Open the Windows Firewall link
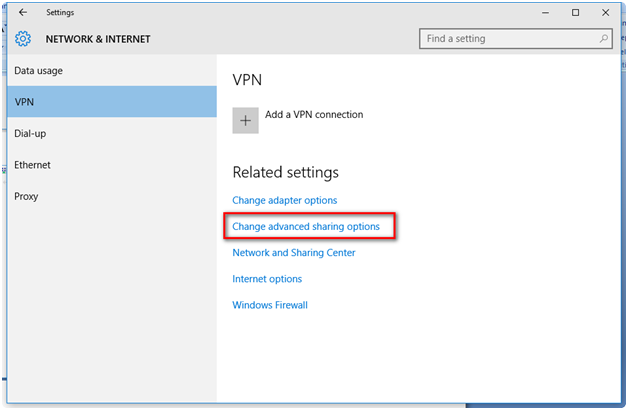The width and height of the screenshot is (628, 410). [270, 305]
